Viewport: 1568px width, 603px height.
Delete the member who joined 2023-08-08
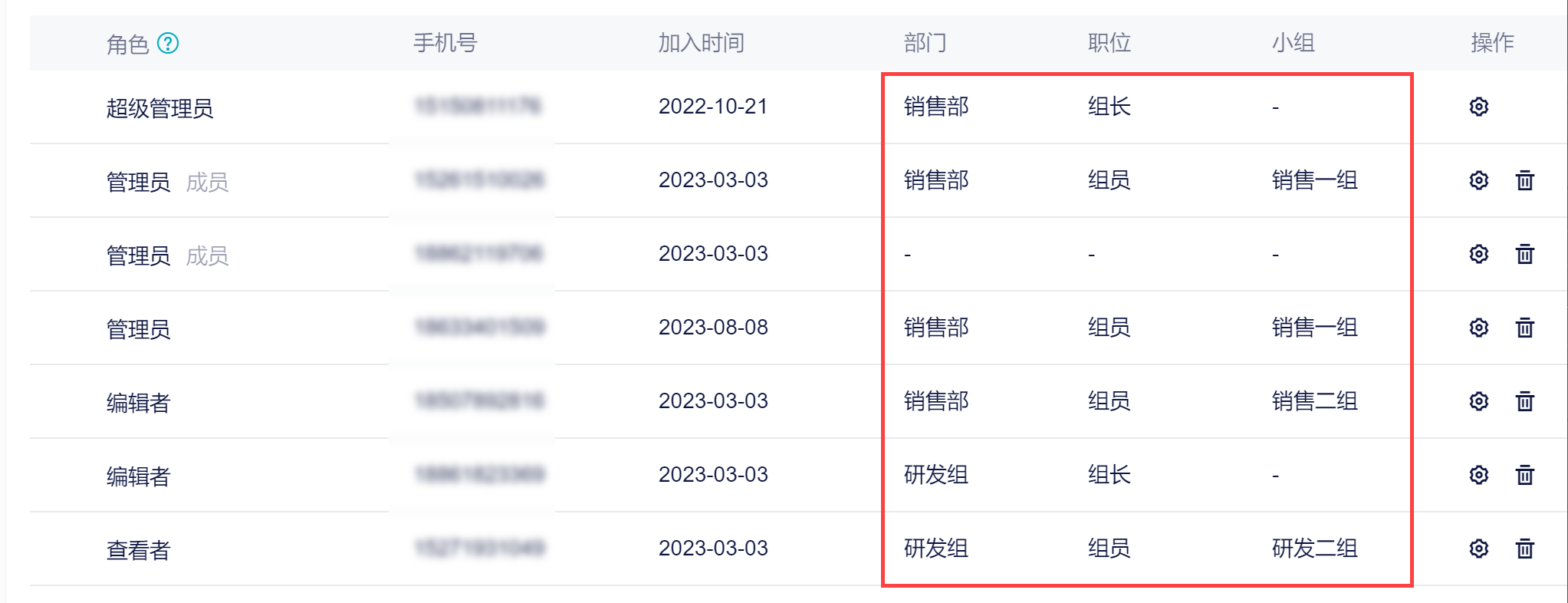(x=1524, y=328)
